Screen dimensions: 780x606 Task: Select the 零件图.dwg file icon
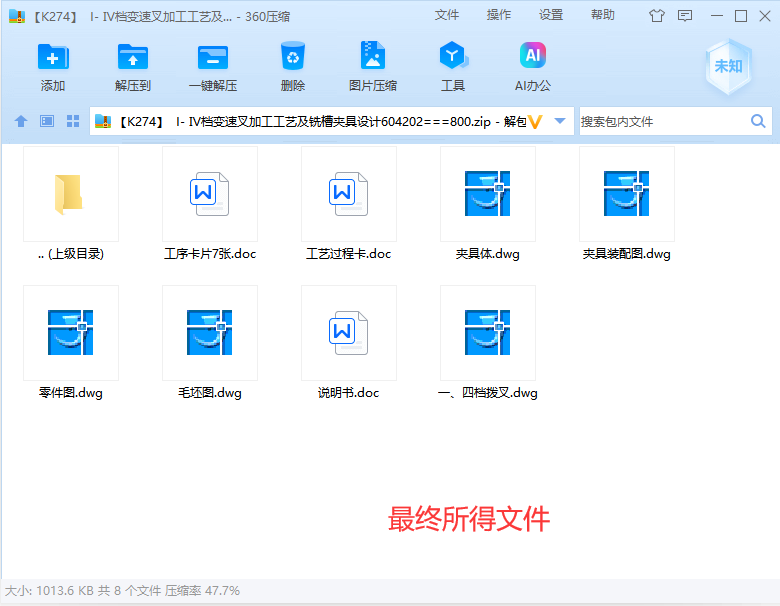click(x=71, y=333)
